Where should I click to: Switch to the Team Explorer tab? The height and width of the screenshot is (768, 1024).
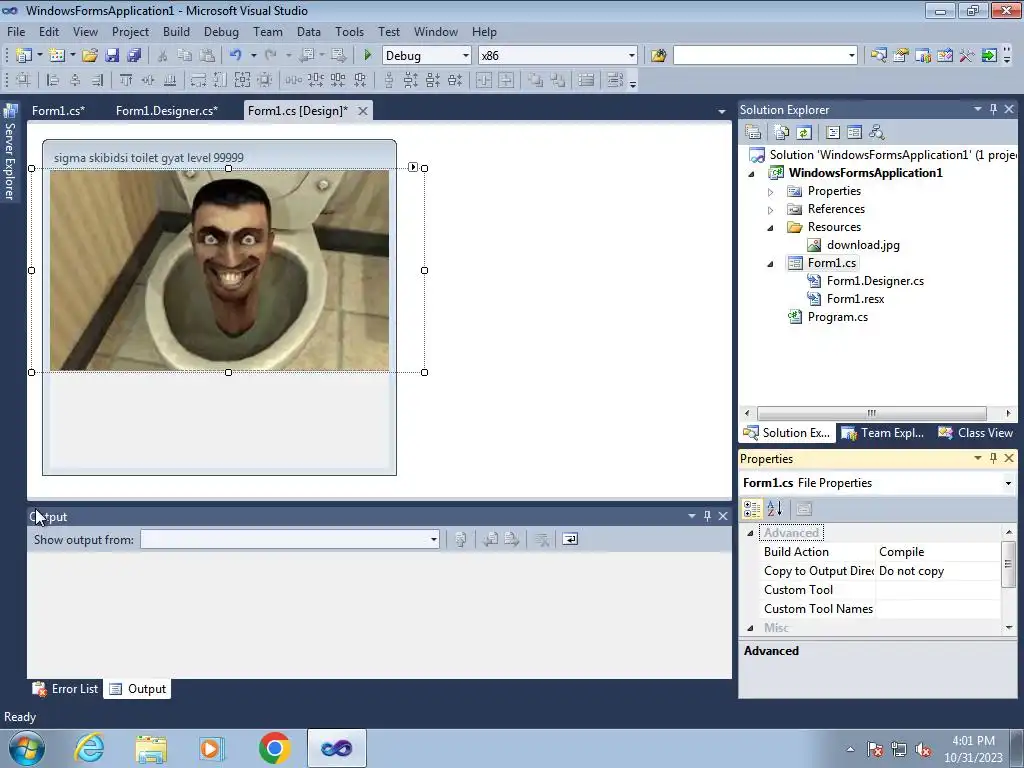click(882, 433)
